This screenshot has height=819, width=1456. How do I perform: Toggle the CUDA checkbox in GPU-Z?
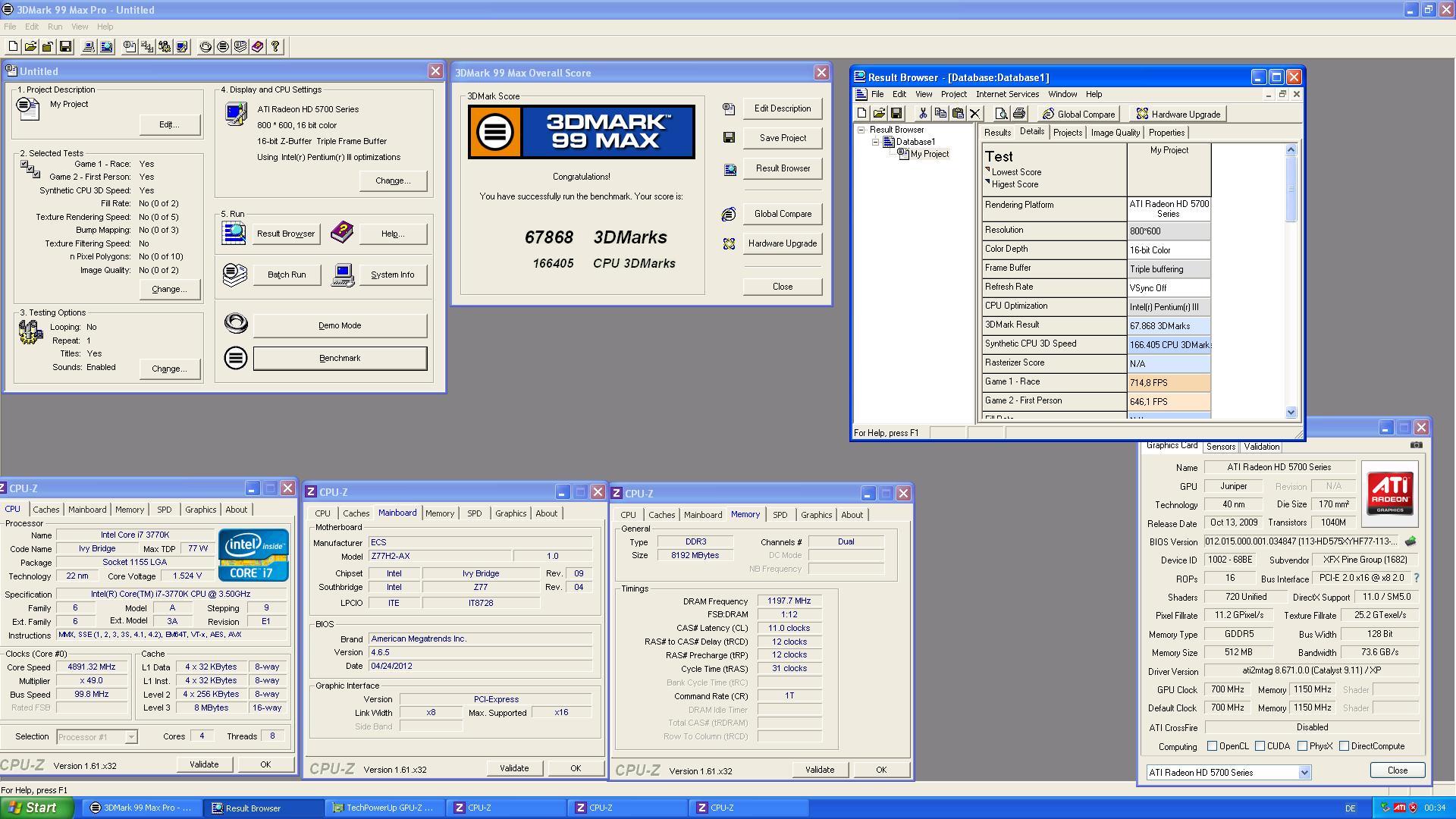[x=1260, y=746]
